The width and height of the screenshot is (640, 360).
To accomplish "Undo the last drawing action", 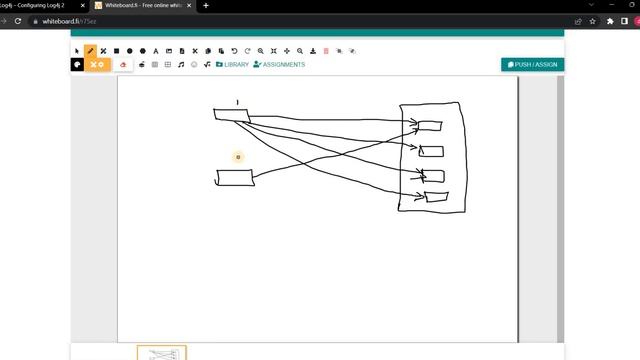I will click(234, 51).
